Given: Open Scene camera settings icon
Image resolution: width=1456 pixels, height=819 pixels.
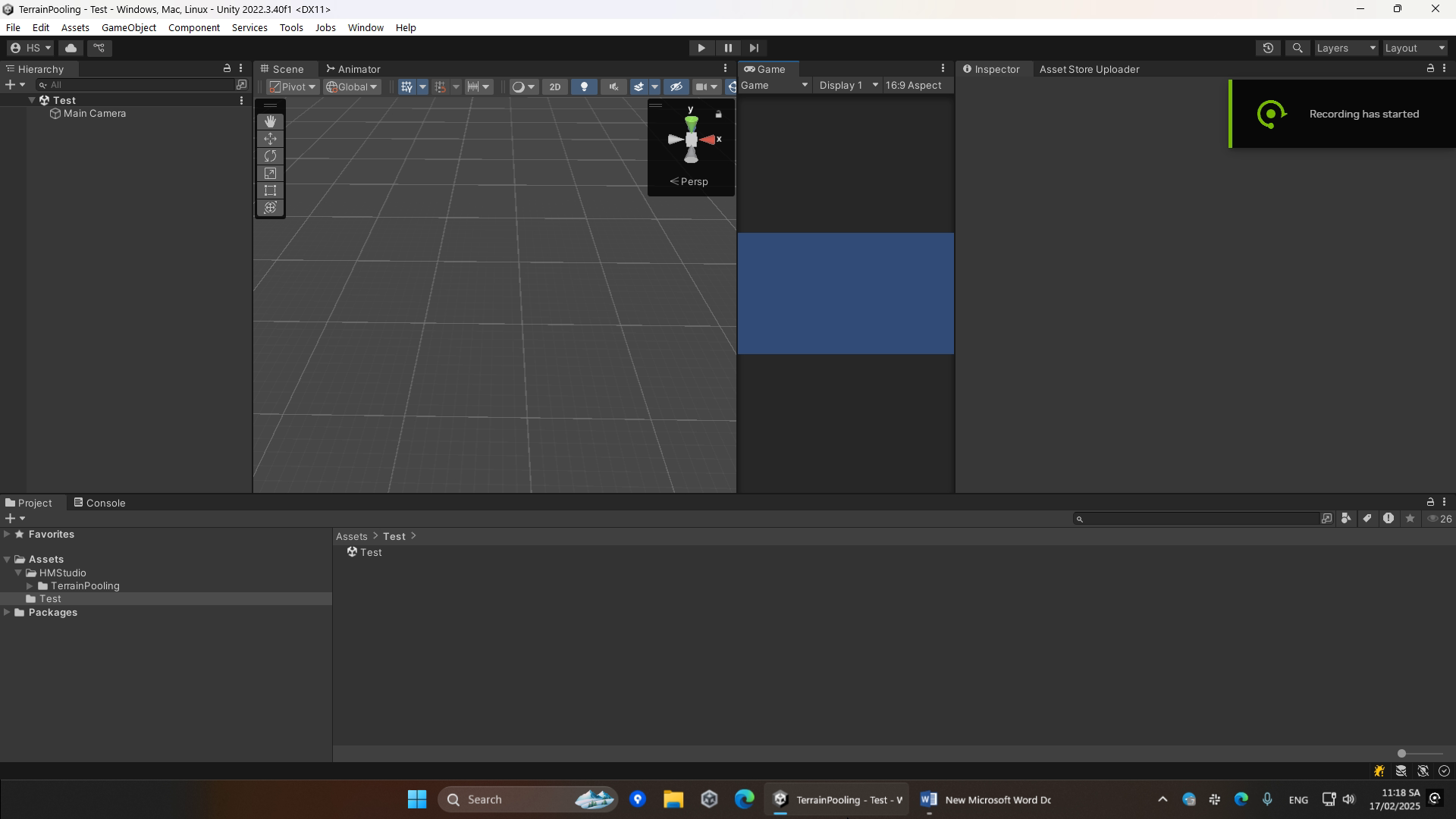Looking at the screenshot, I should tap(706, 86).
